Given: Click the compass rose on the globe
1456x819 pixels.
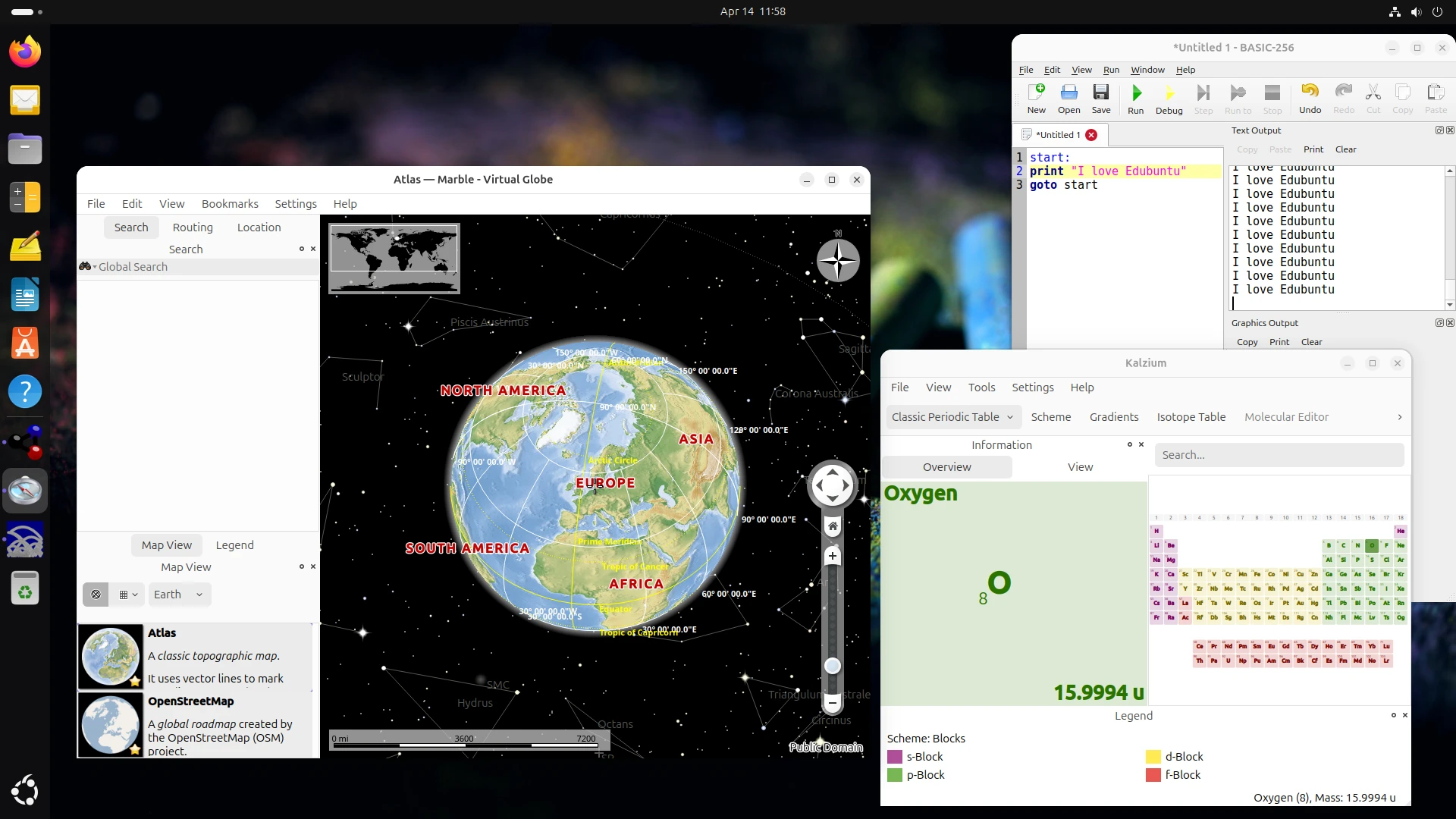Looking at the screenshot, I should 838,261.
